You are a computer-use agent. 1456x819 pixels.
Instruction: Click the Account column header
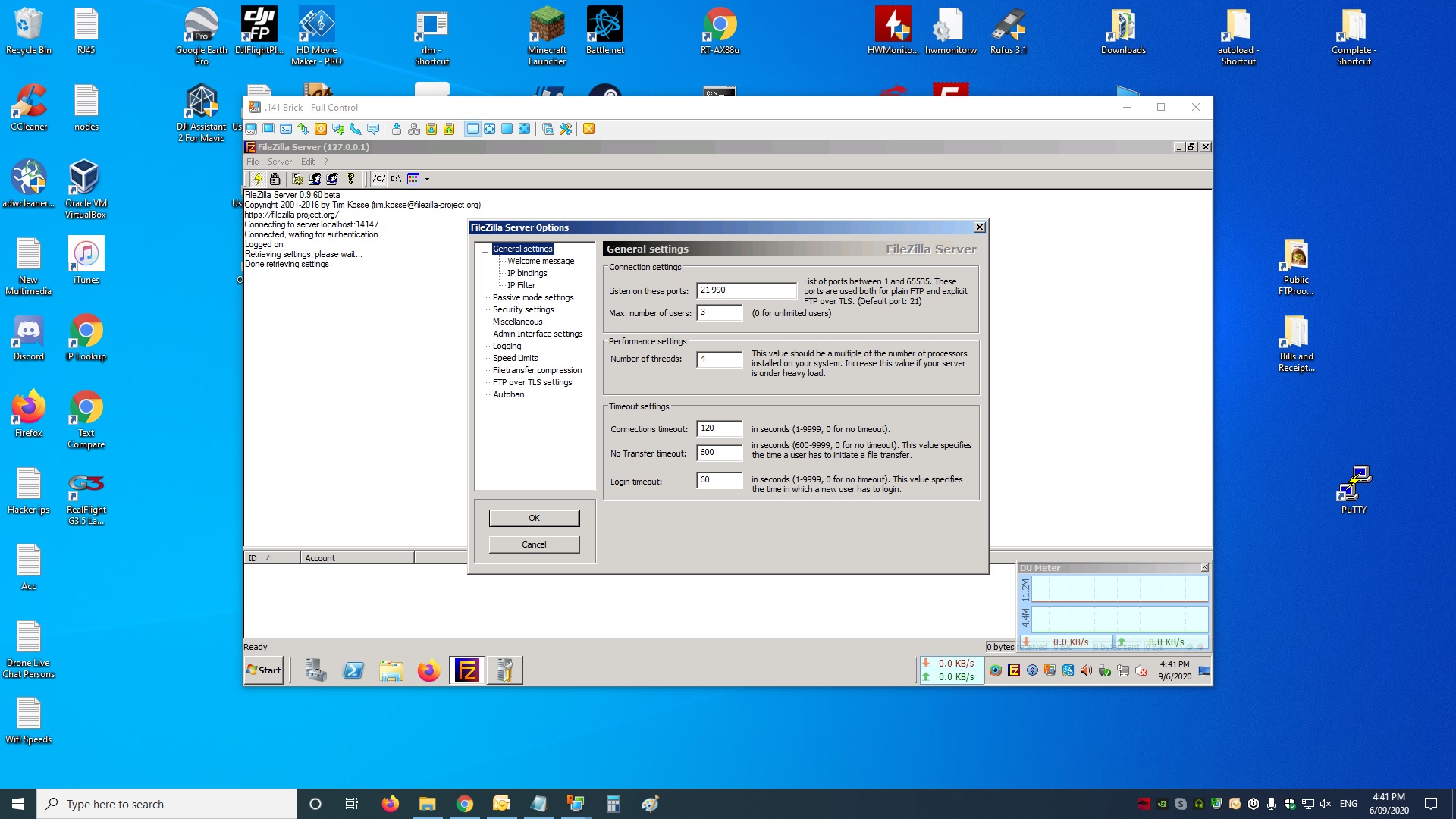pos(357,558)
